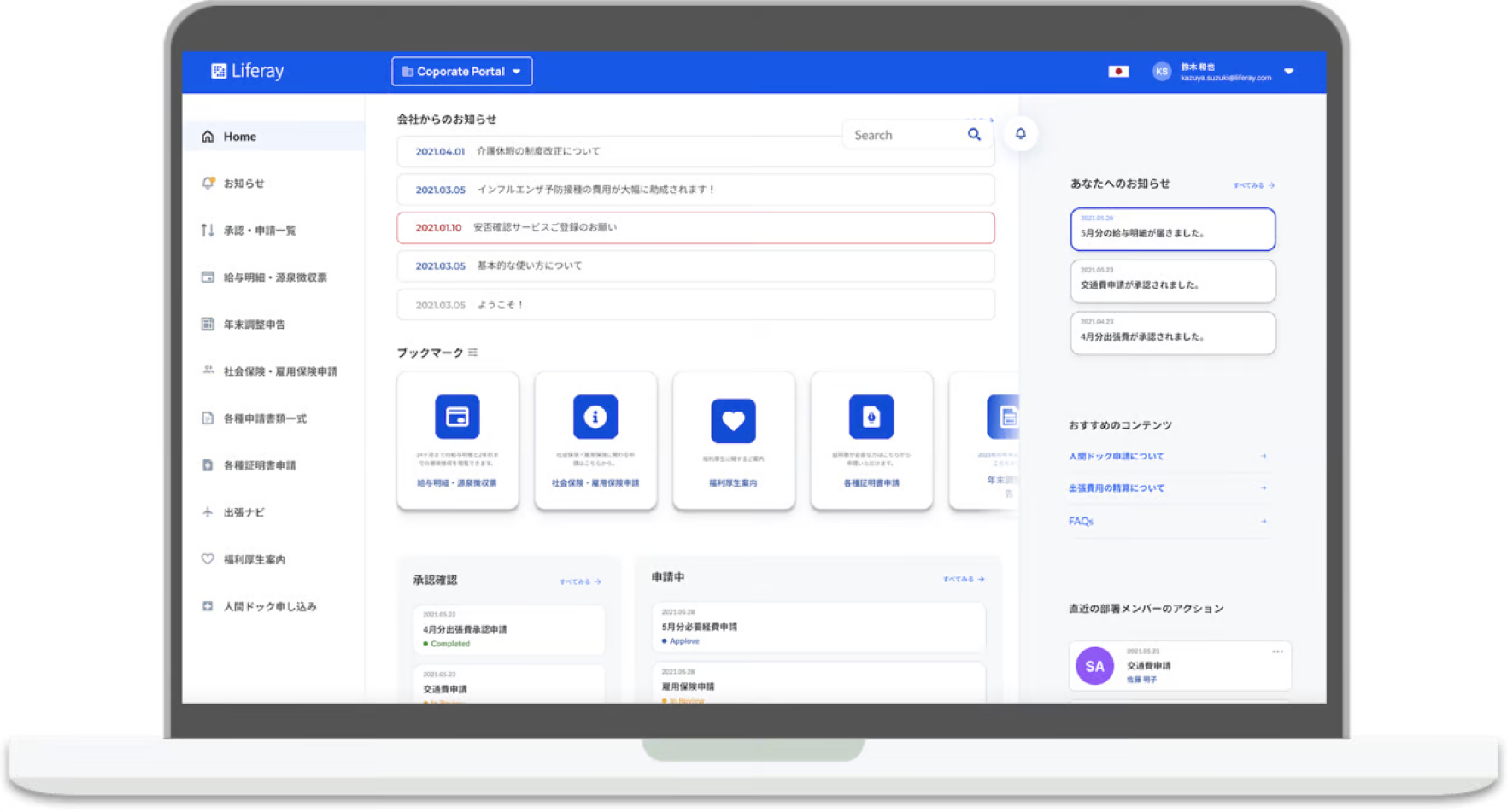Open the 給与明細・源泉徴収票 bookmark card icon
This screenshot has width=1507, height=812.
(458, 418)
